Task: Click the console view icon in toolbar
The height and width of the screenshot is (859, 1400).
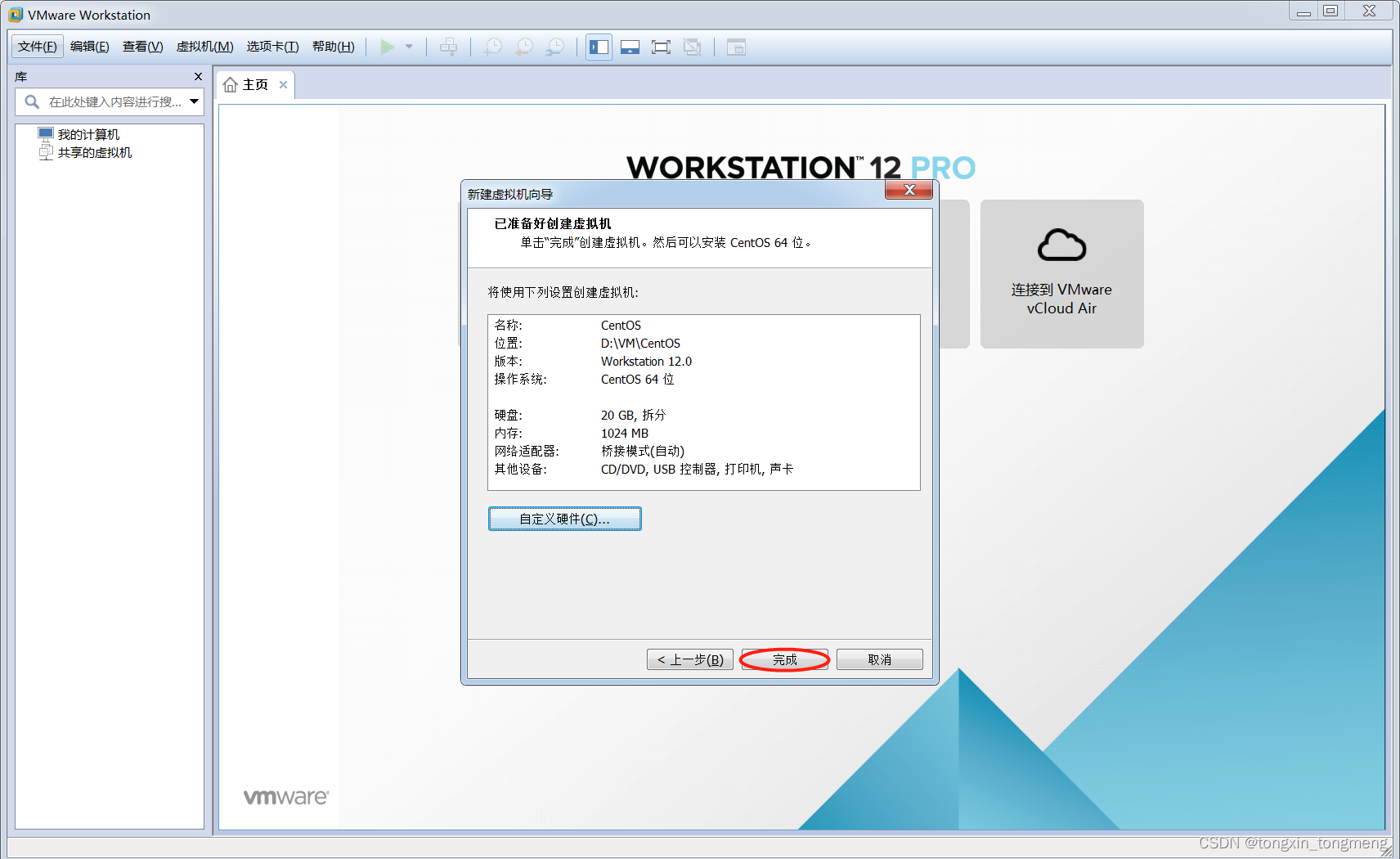Action: tap(736, 47)
